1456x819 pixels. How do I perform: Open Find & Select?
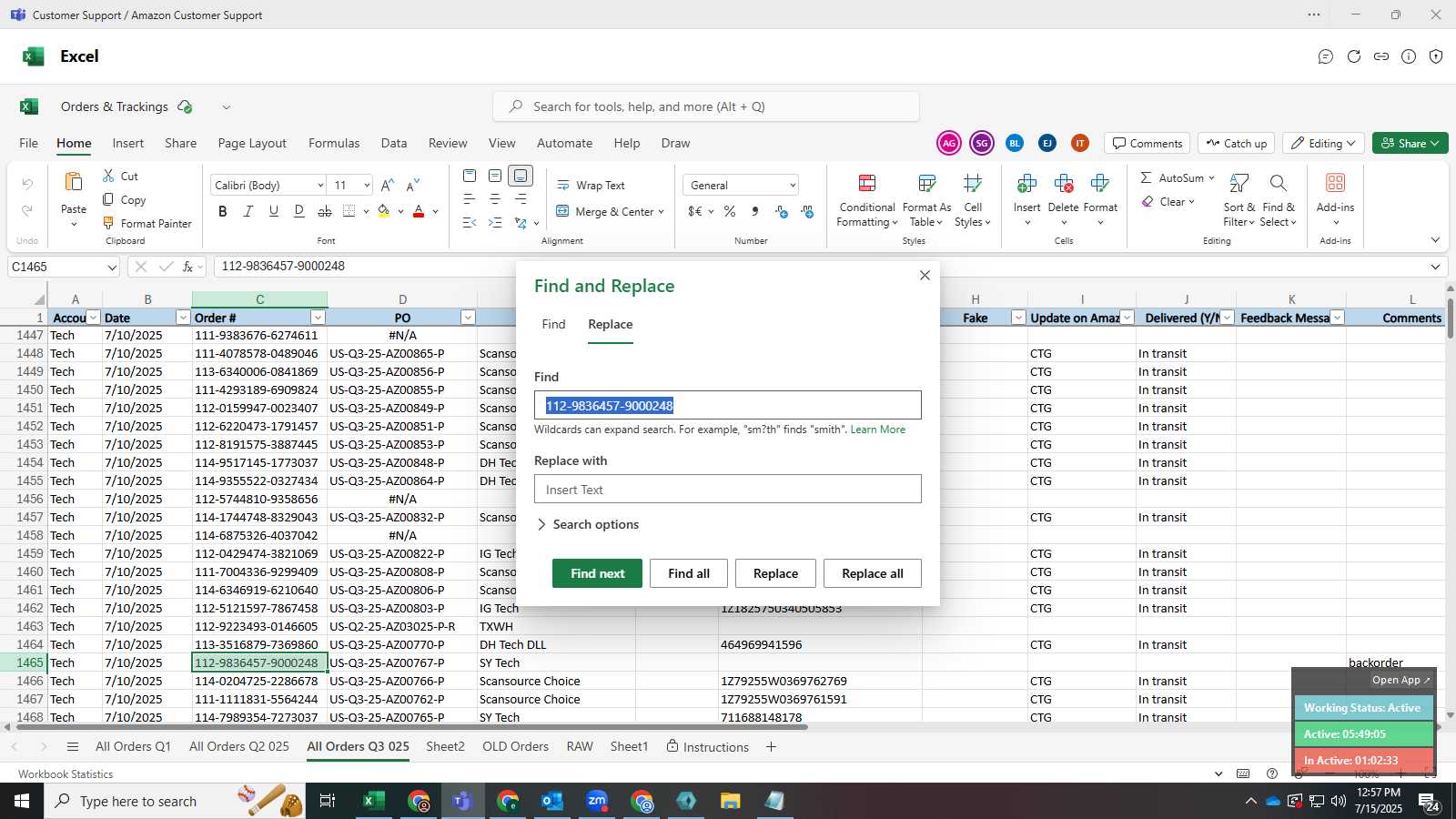click(1279, 200)
